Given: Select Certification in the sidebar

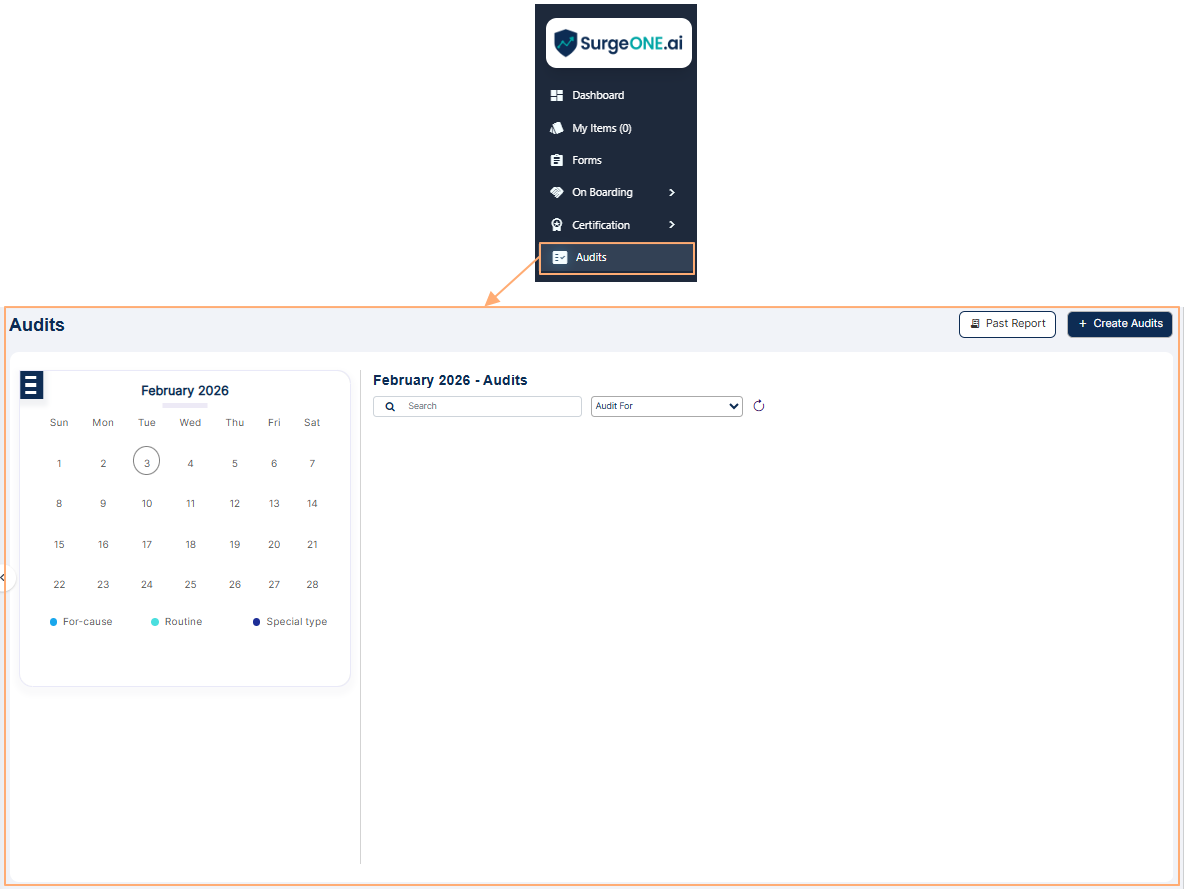Looking at the screenshot, I should [x=602, y=224].
